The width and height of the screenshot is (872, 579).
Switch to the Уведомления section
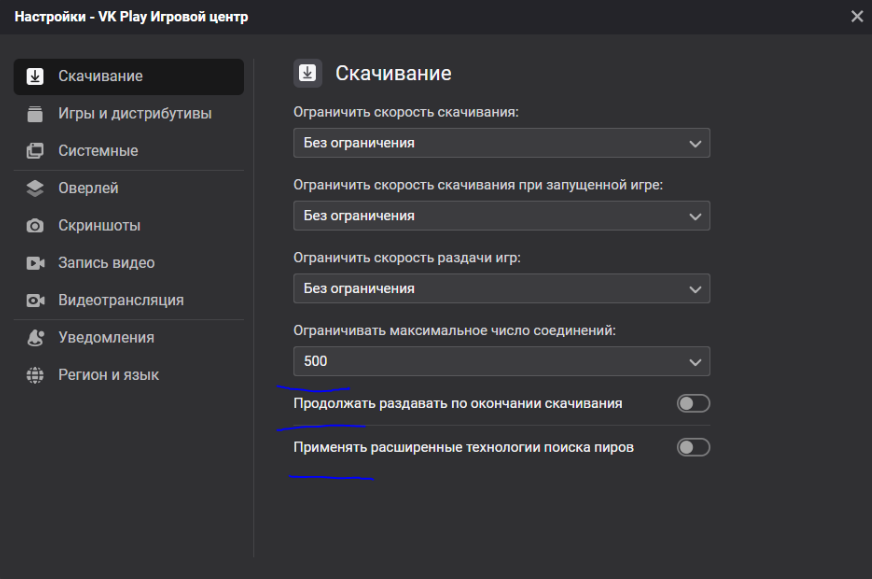tap(106, 338)
